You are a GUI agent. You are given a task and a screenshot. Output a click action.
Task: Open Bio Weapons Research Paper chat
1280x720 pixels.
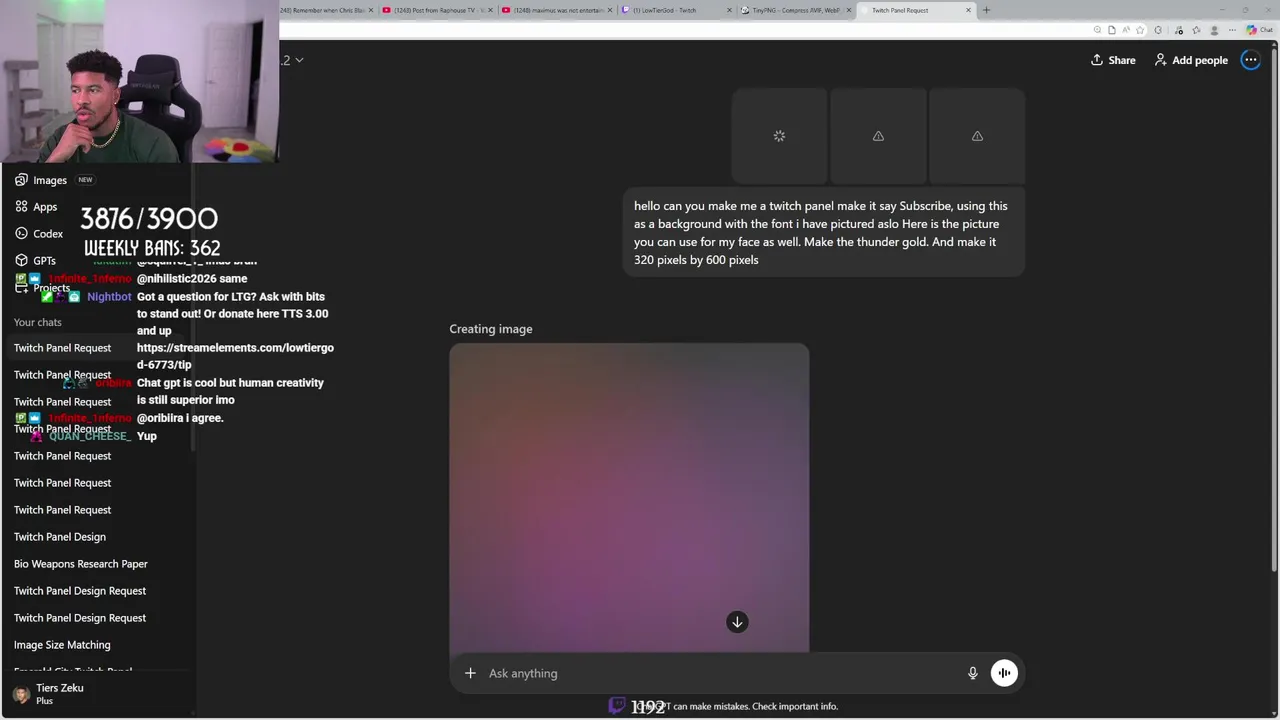coord(81,564)
